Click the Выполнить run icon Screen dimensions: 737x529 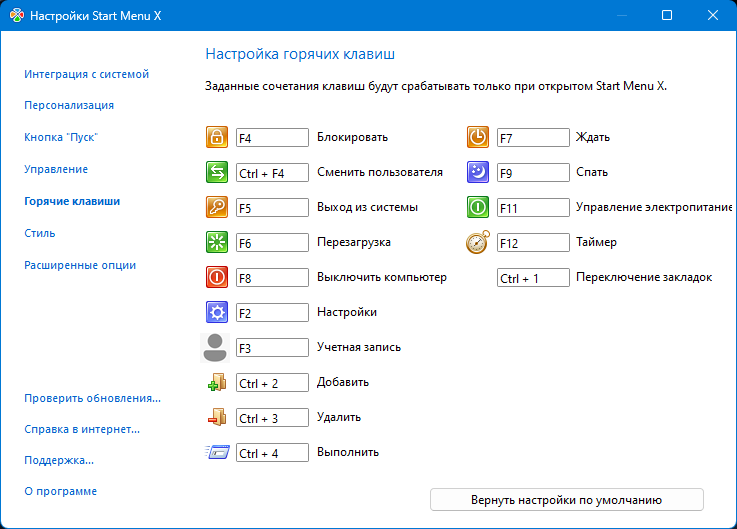click(x=216, y=453)
